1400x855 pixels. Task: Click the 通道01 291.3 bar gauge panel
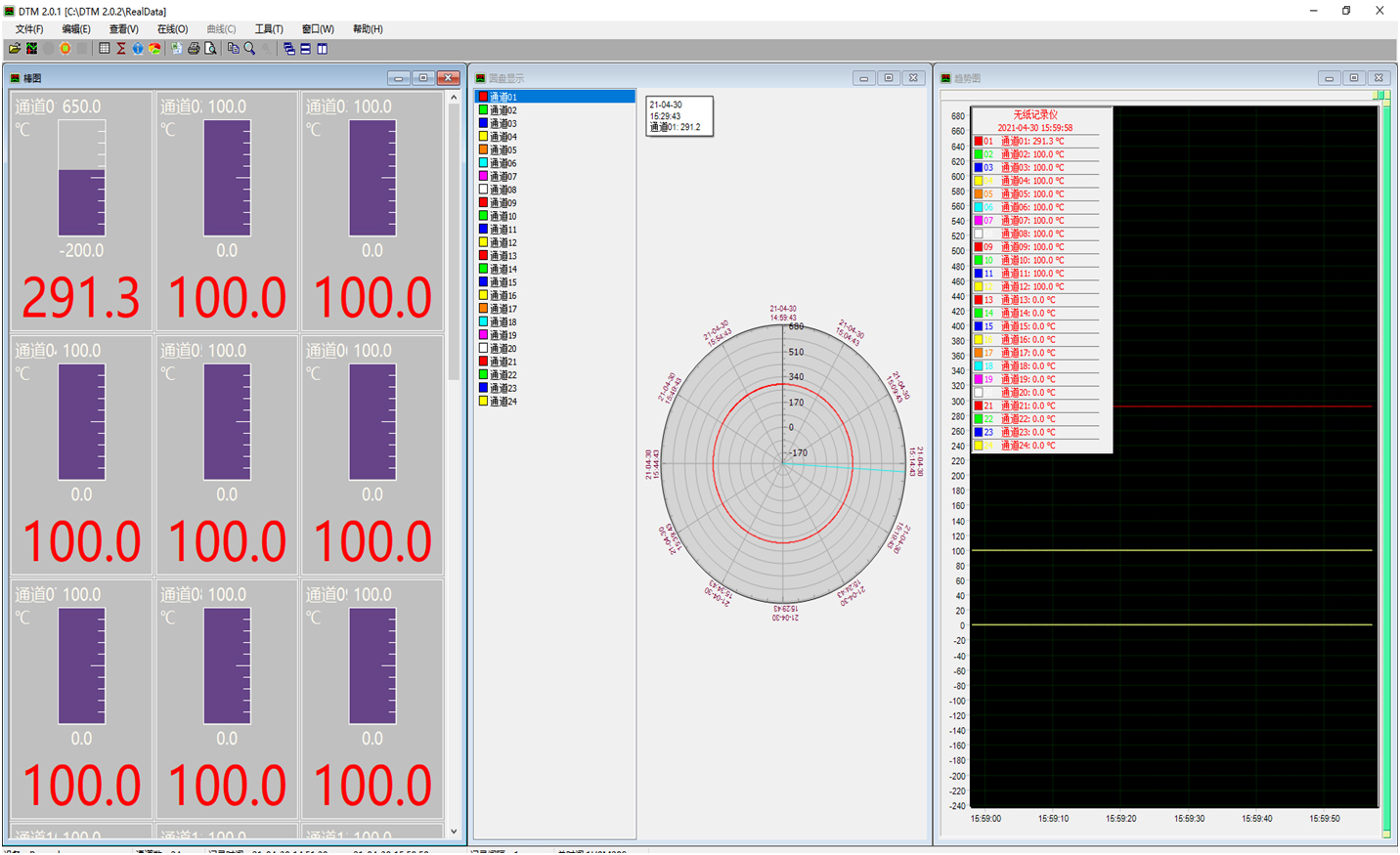coord(81,211)
